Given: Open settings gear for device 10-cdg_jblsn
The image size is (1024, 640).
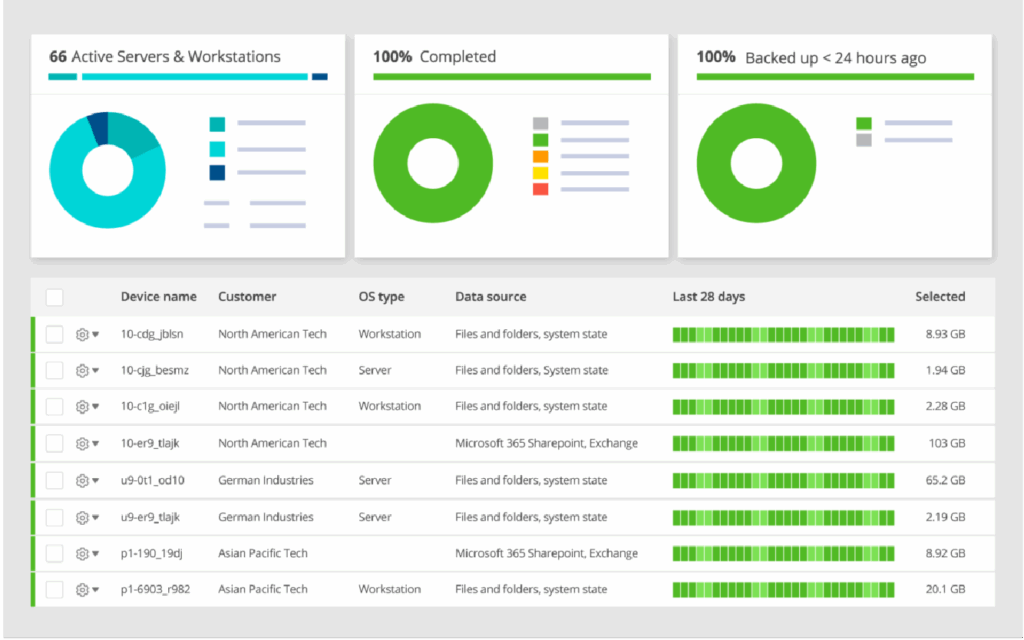Looking at the screenshot, I should [83, 334].
